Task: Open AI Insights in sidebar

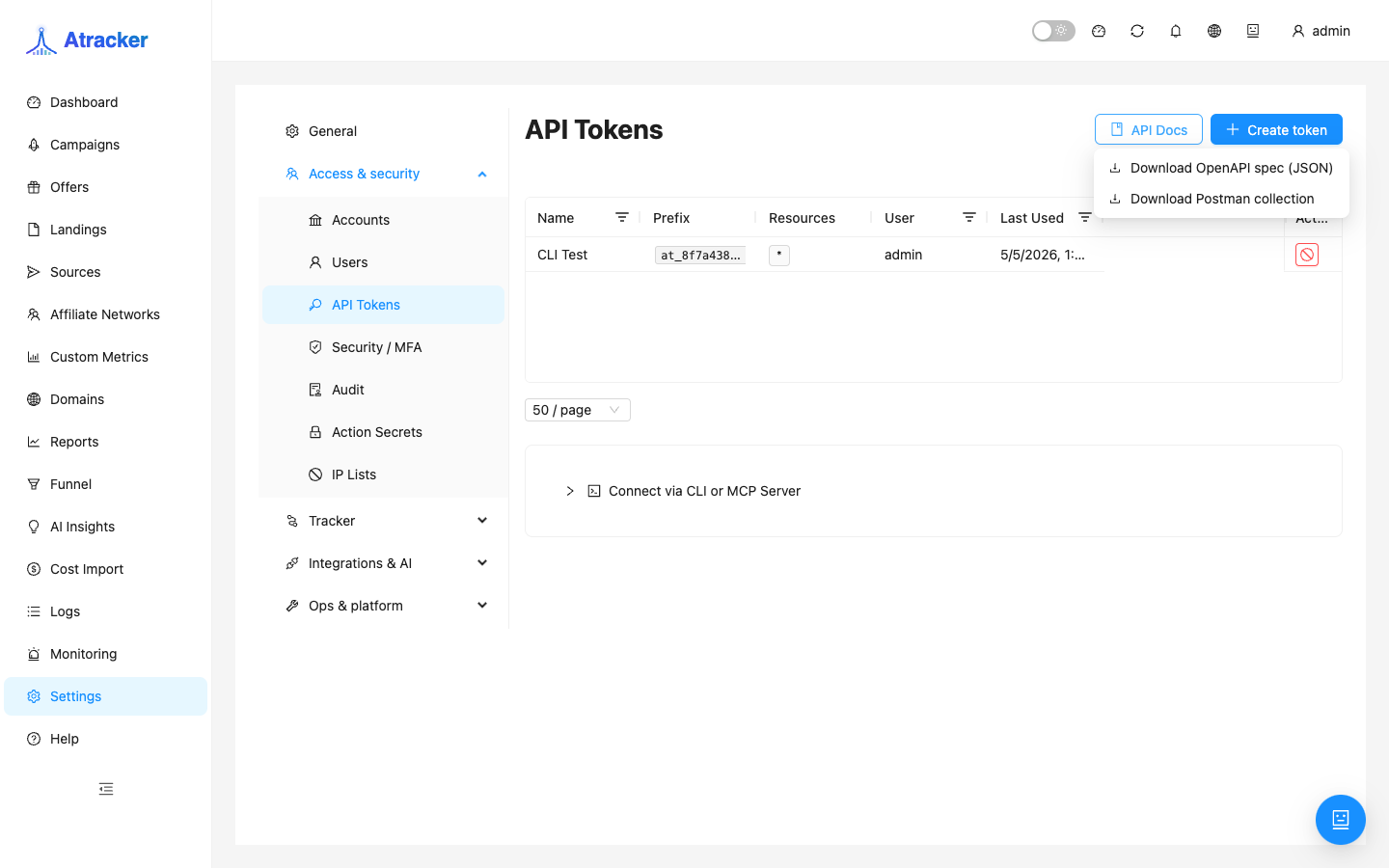Action: 106,527
